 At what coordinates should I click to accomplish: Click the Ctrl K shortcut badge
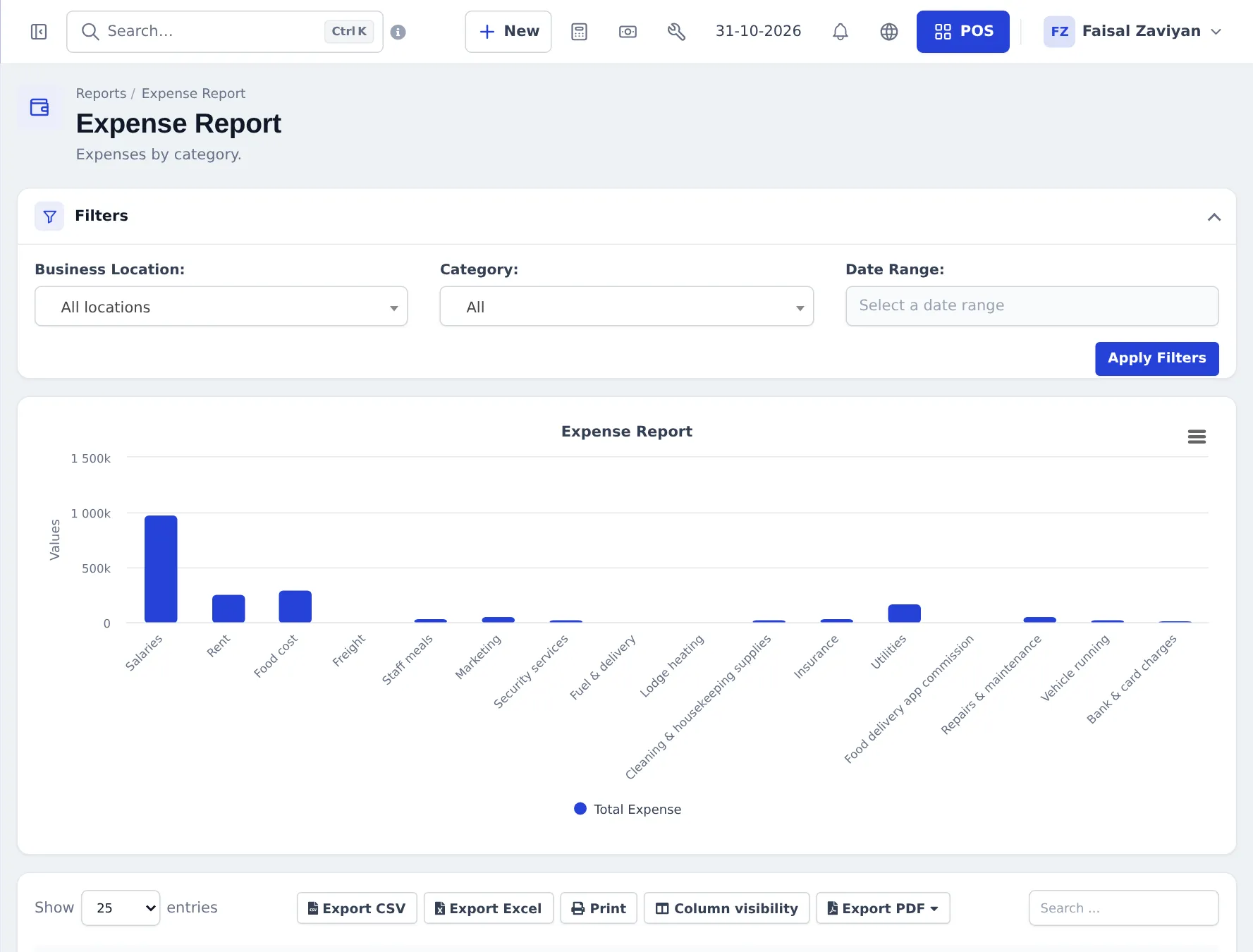349,32
